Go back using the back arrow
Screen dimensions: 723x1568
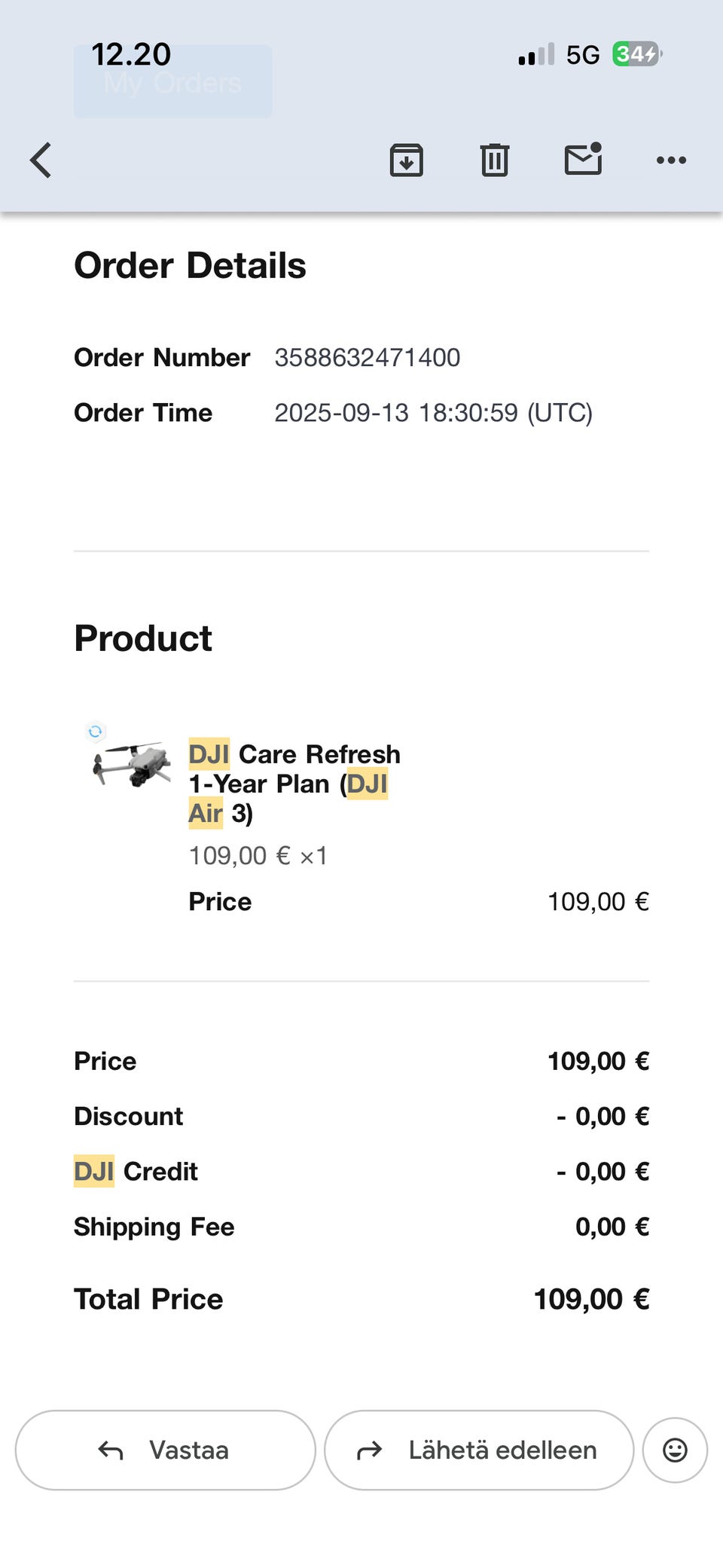tap(41, 160)
